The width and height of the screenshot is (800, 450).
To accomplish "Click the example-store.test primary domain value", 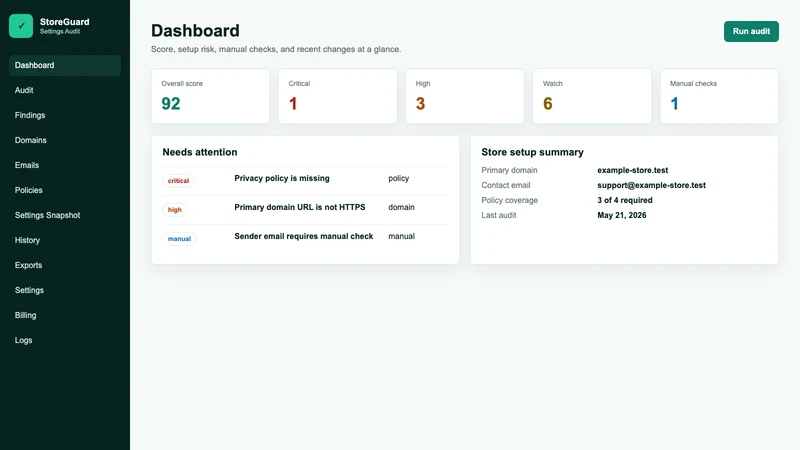I will [633, 170].
